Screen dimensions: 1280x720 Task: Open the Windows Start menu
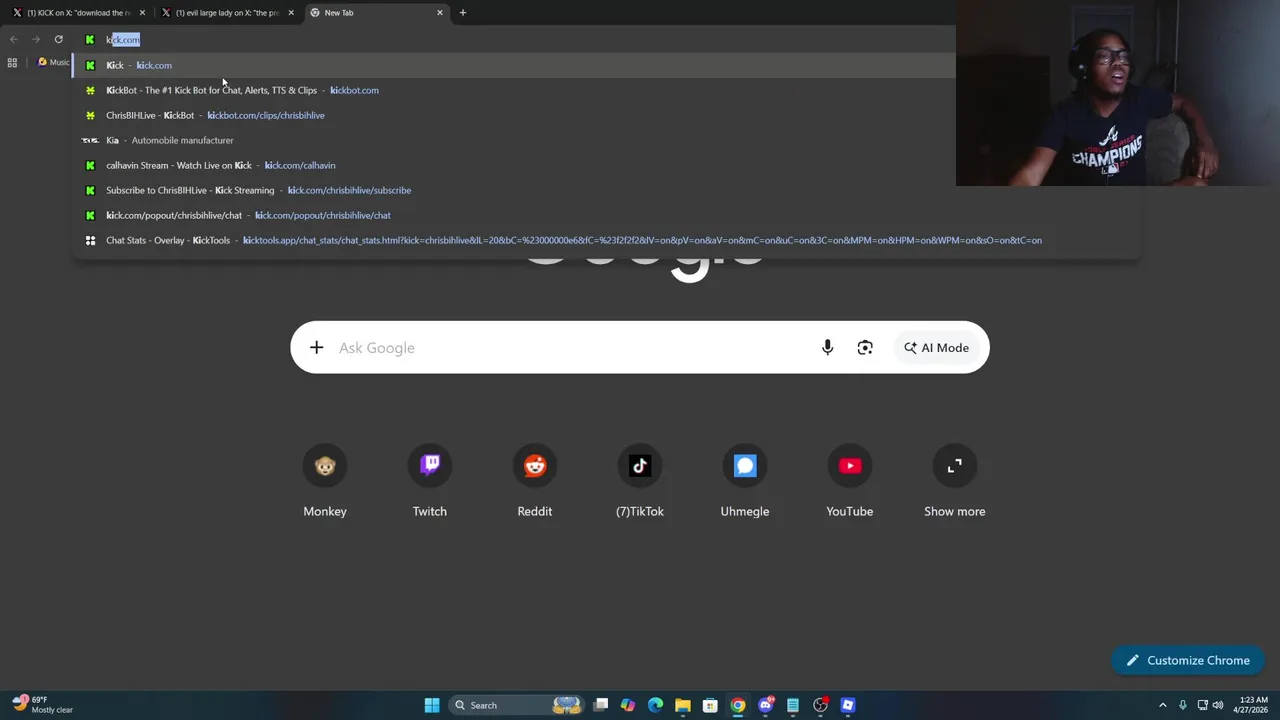coord(432,705)
